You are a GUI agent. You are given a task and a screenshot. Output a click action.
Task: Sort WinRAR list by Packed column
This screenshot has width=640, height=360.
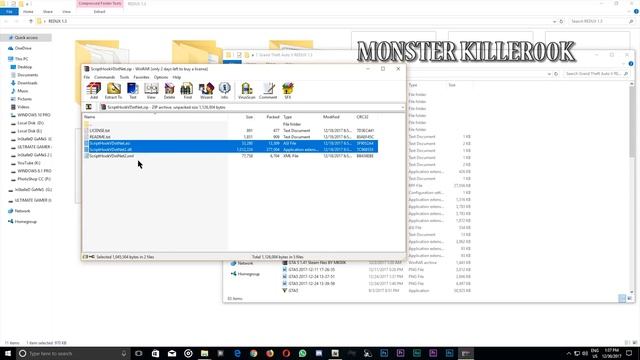(x=273, y=117)
